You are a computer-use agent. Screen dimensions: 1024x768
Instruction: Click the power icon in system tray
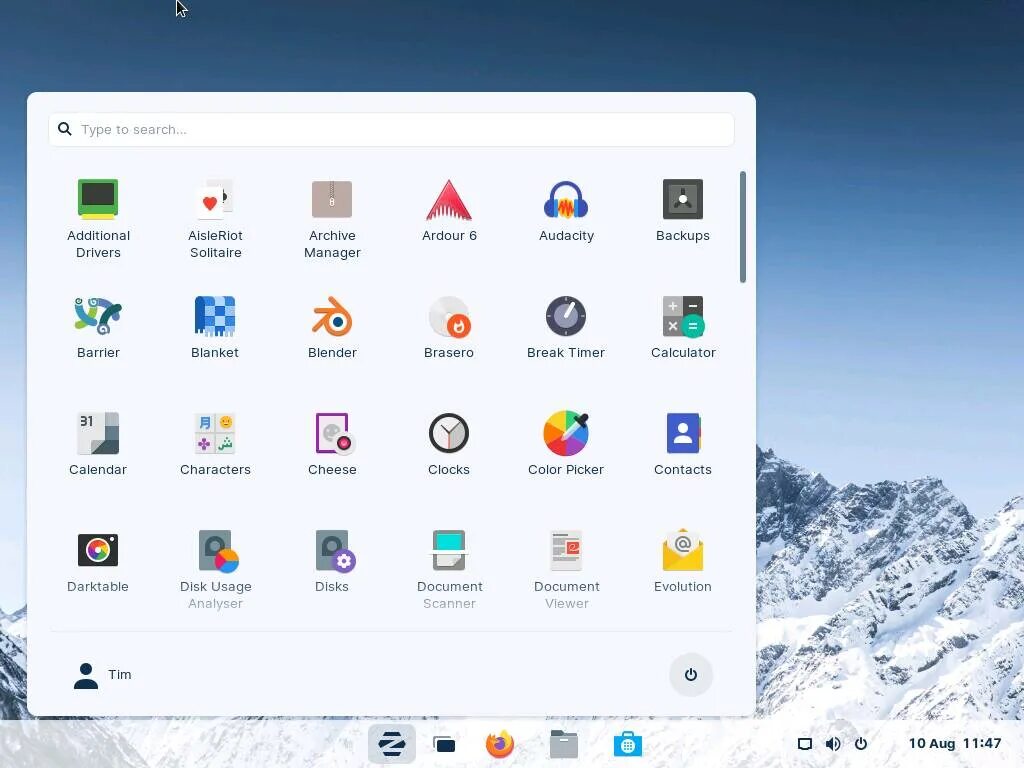tap(861, 744)
